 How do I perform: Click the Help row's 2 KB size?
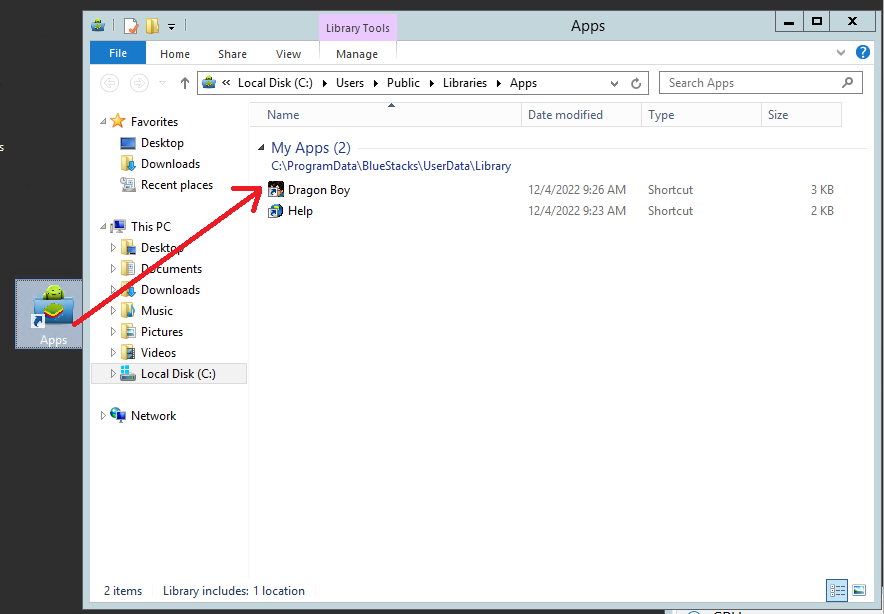(822, 211)
